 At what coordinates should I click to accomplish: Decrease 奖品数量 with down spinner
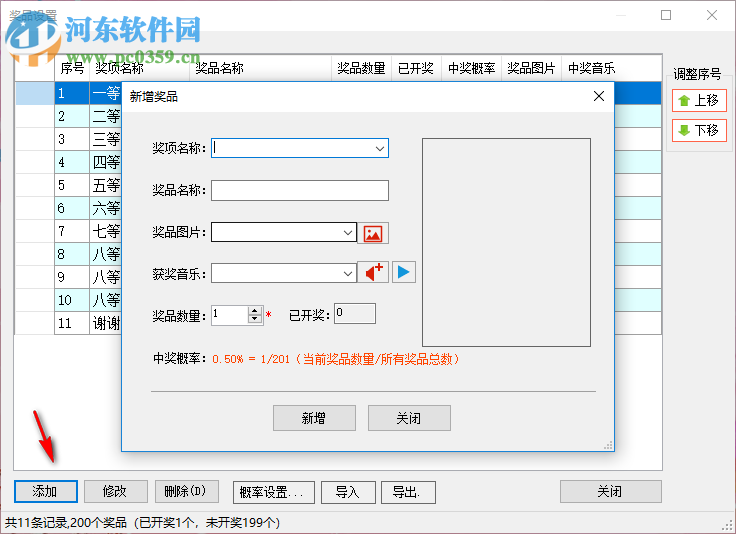pyautogui.click(x=254, y=319)
